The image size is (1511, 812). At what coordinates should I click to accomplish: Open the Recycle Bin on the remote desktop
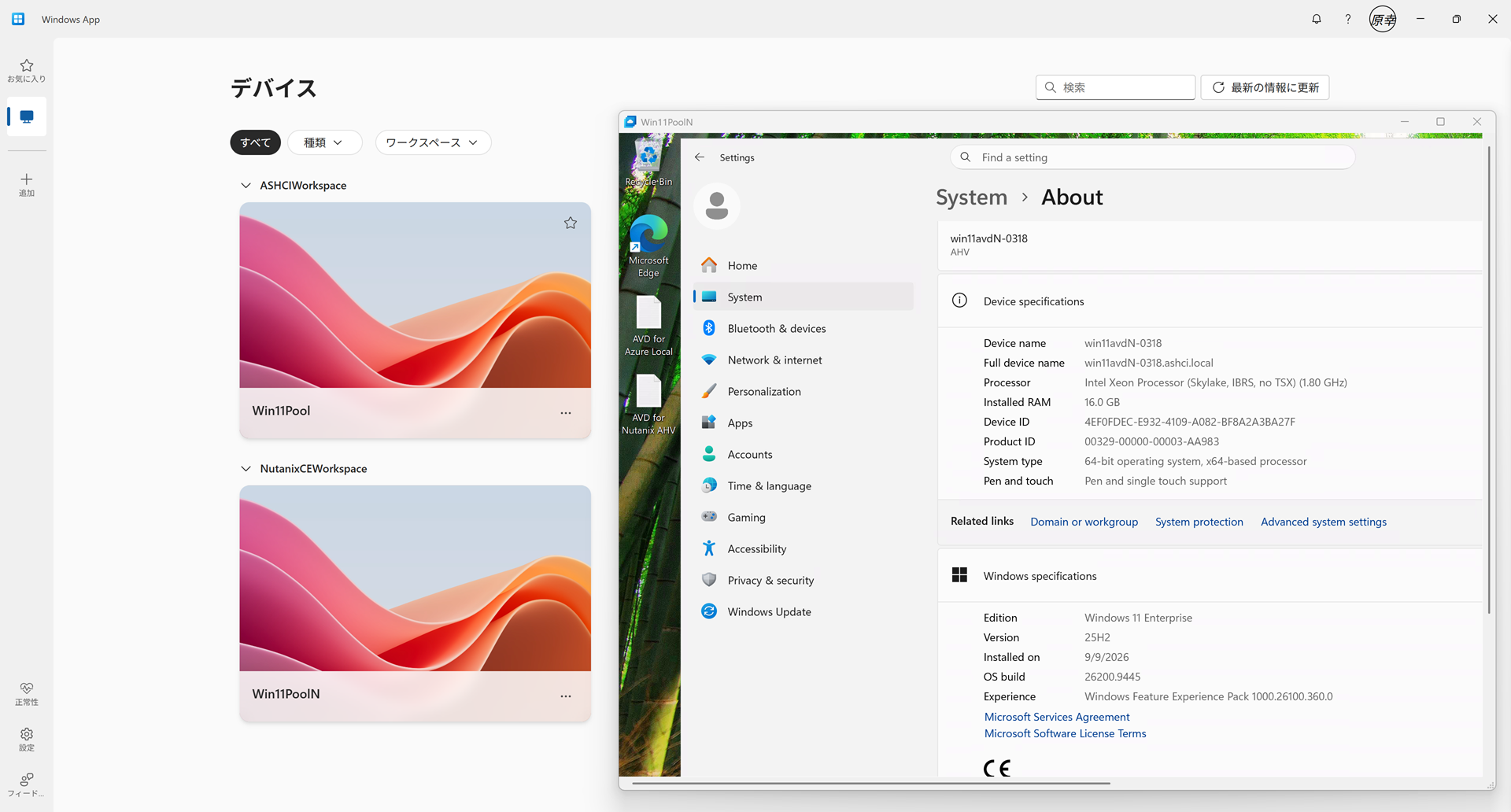point(648,163)
